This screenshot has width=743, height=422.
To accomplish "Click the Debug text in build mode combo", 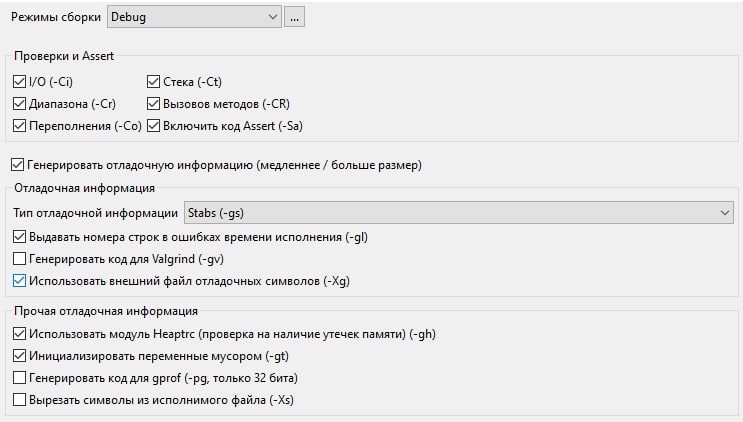I will click(128, 17).
